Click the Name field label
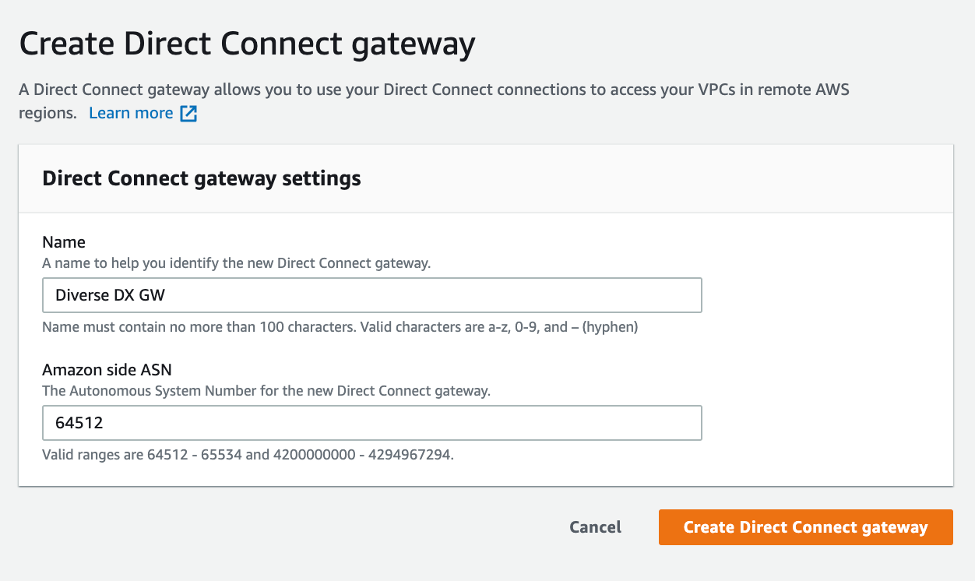The height and width of the screenshot is (581, 977). point(64,242)
